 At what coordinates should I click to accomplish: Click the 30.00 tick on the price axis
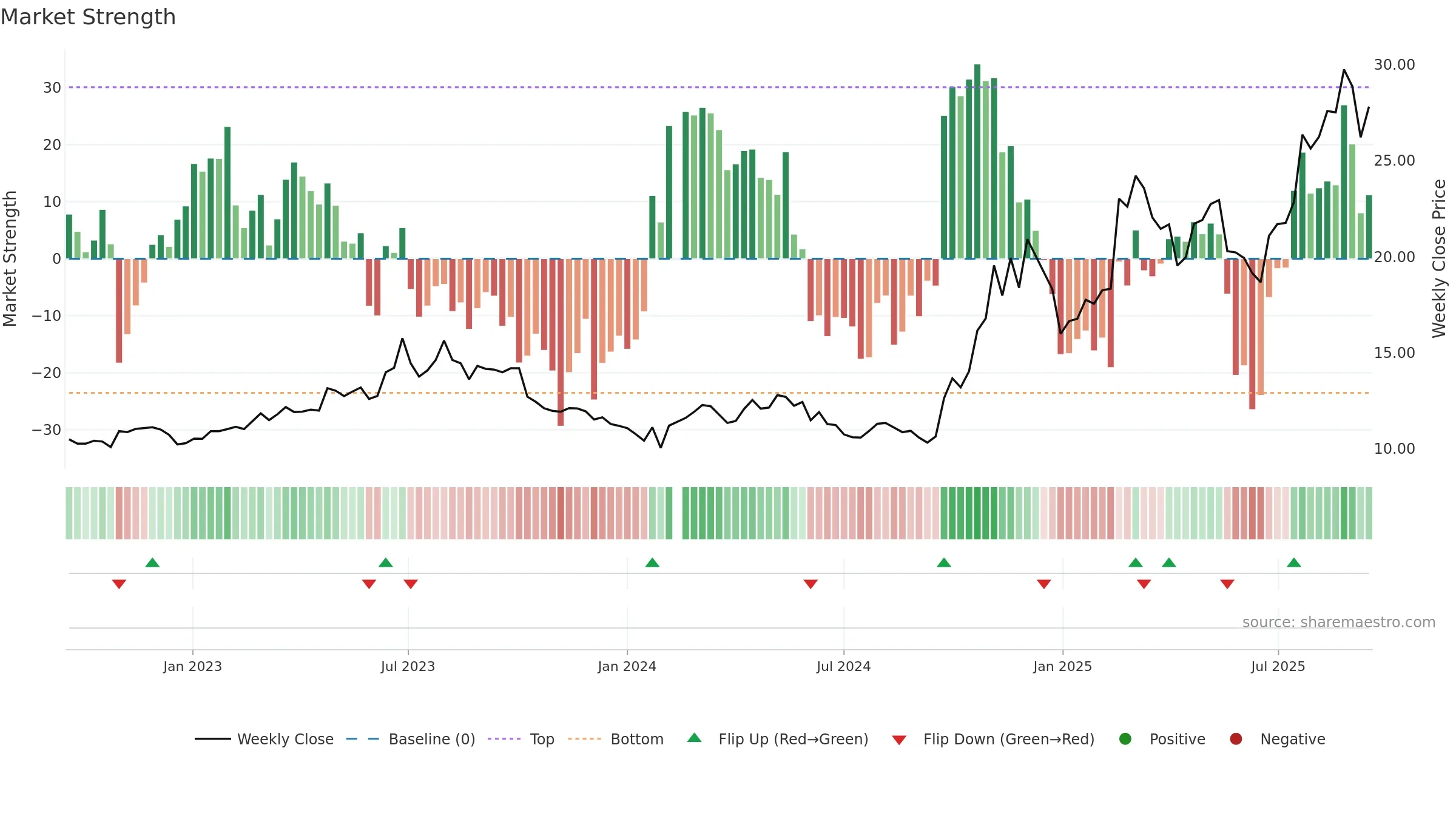click(1394, 64)
